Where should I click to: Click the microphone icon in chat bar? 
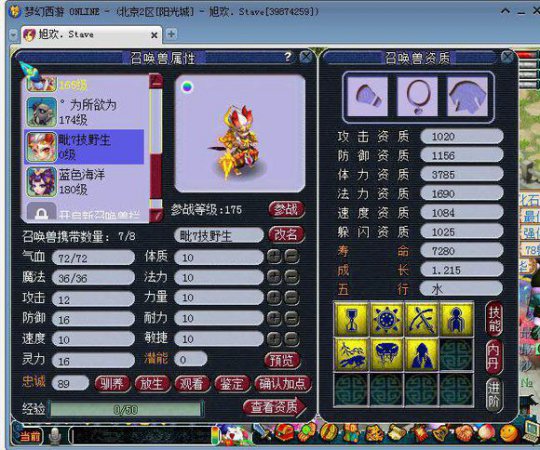click(54, 436)
